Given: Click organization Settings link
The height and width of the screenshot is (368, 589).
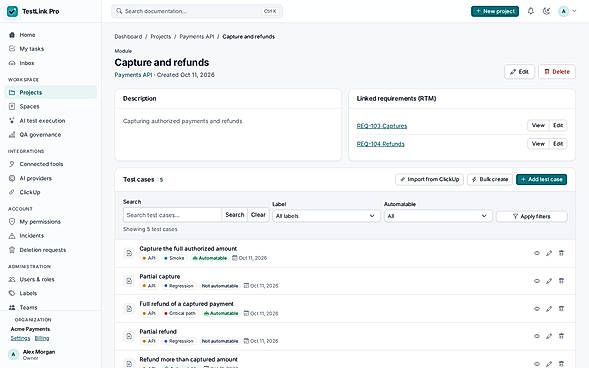Looking at the screenshot, I should [20, 338].
